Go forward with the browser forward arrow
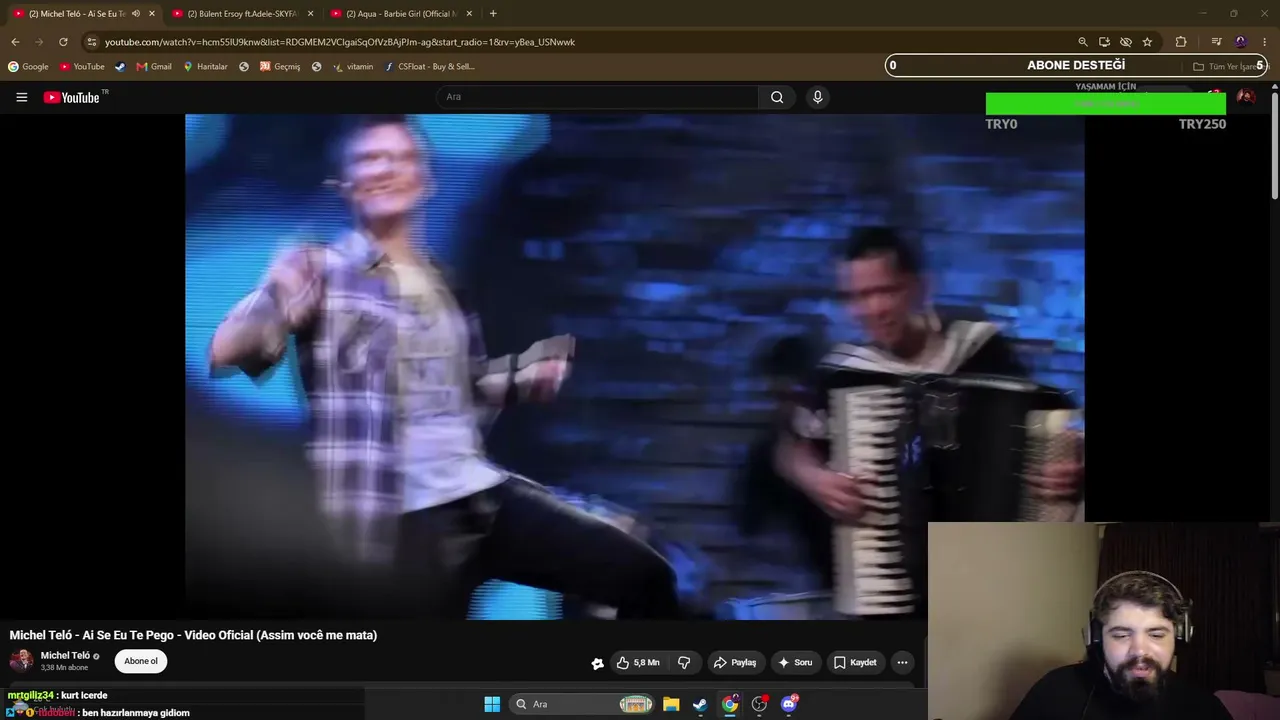The image size is (1280, 720). (x=39, y=42)
